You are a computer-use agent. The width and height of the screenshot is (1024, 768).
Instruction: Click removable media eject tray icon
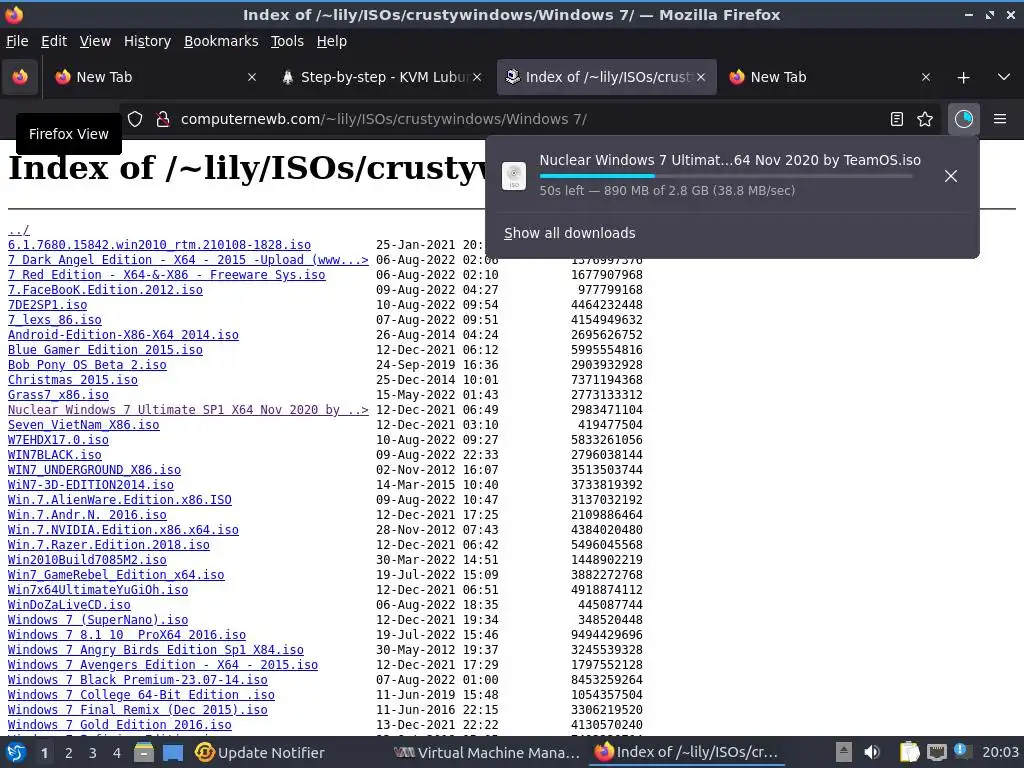pyautogui.click(x=843, y=752)
